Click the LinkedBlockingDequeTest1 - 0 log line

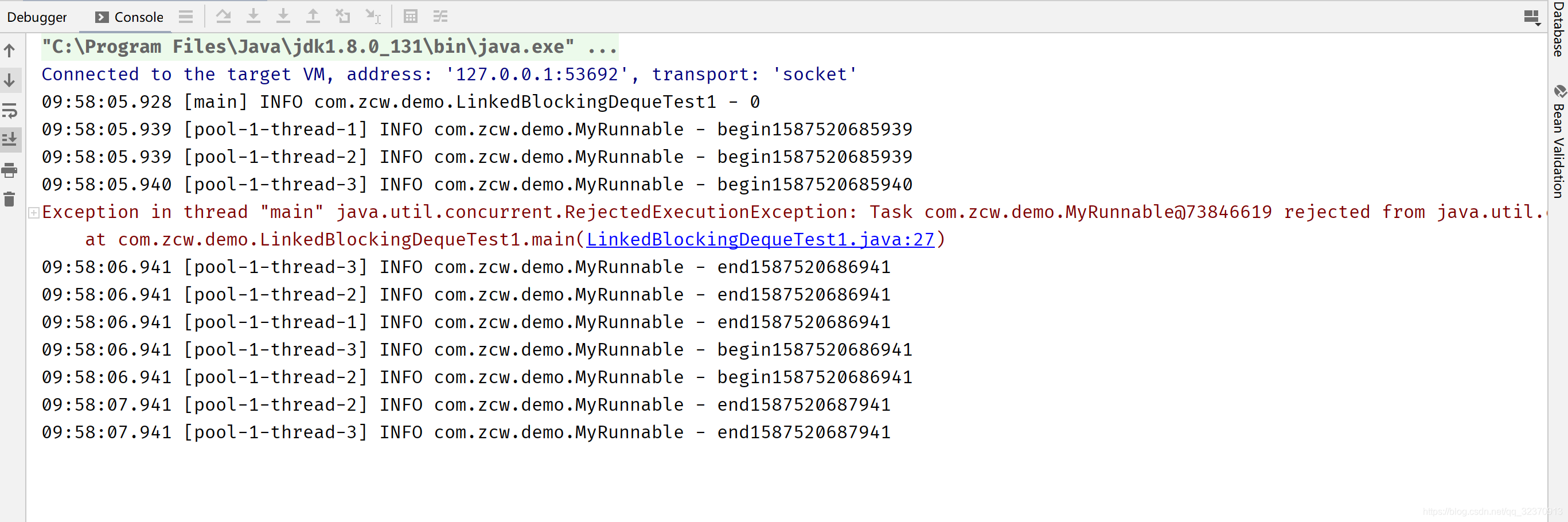[400, 102]
